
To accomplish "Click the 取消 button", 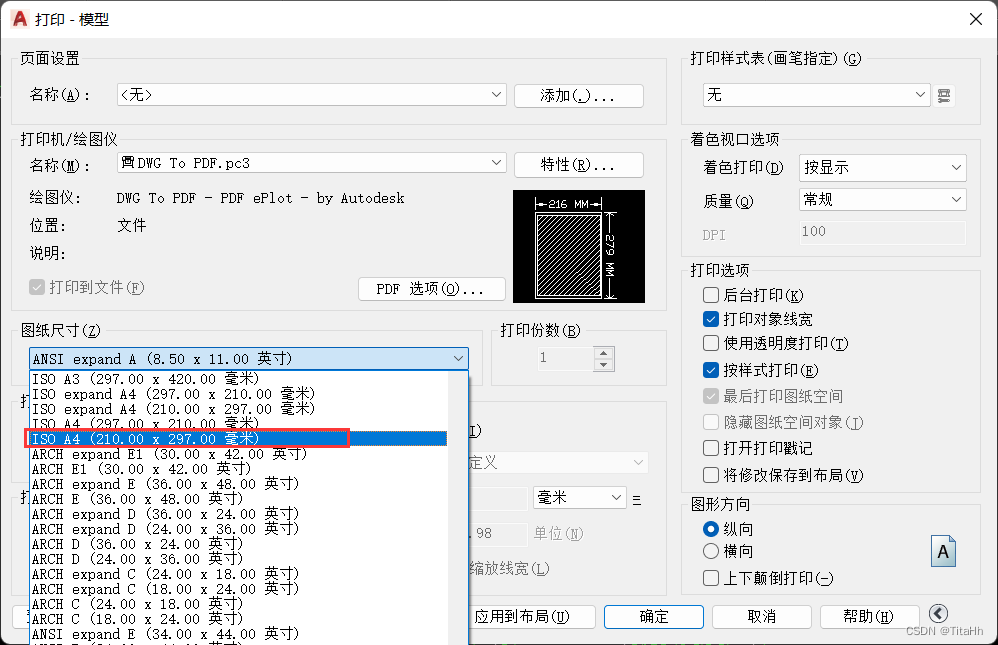I will 762,616.
